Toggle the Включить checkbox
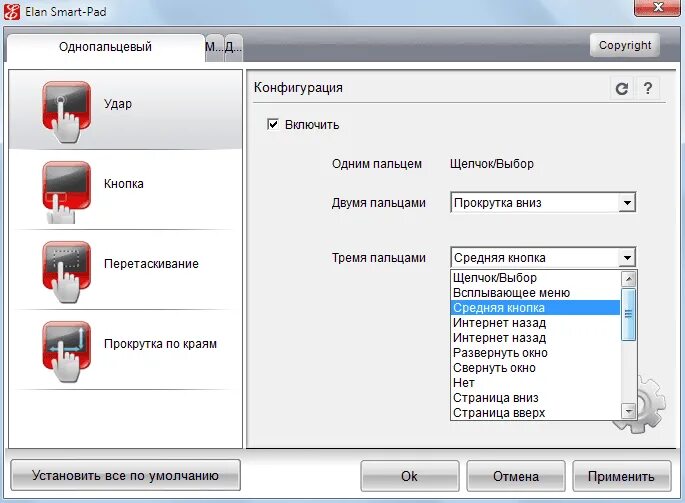685x503 pixels. [x=273, y=125]
